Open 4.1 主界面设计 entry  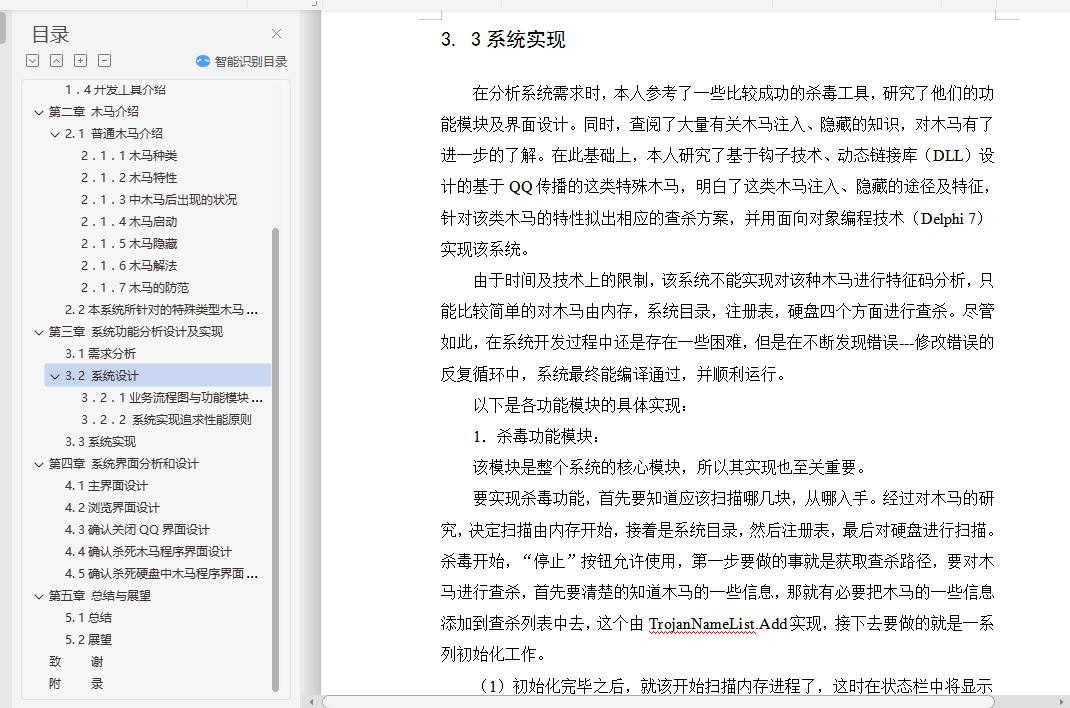pyautogui.click(x=106, y=486)
